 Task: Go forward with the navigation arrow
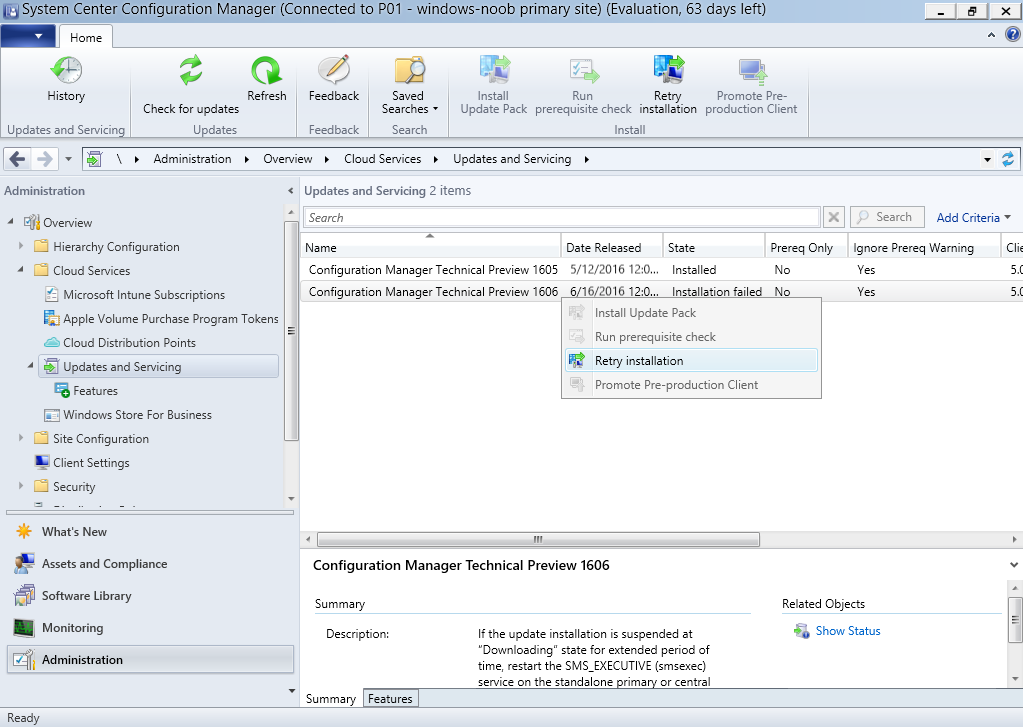pyautogui.click(x=44, y=159)
